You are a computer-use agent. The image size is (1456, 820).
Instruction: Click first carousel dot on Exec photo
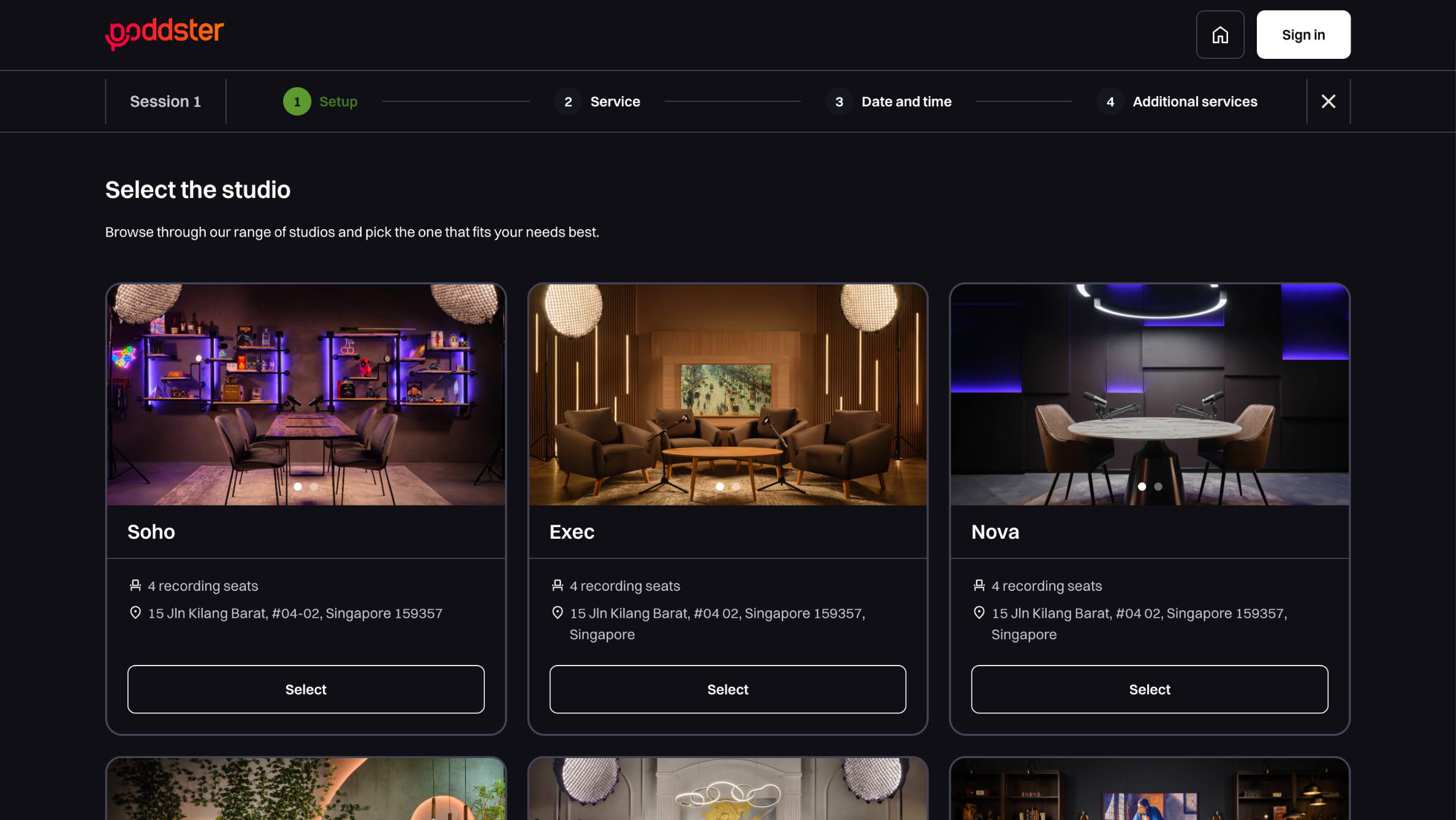point(719,486)
